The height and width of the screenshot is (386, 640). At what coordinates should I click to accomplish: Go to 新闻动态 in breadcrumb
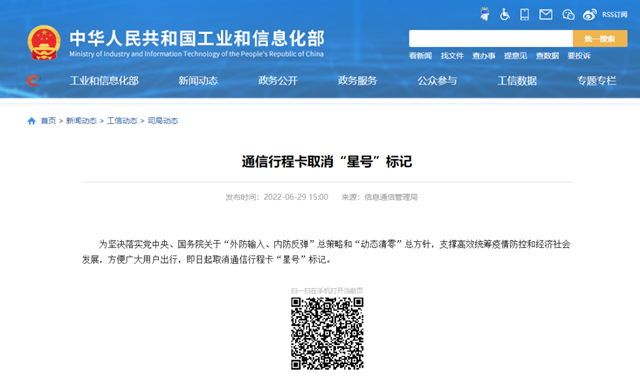(x=81, y=121)
